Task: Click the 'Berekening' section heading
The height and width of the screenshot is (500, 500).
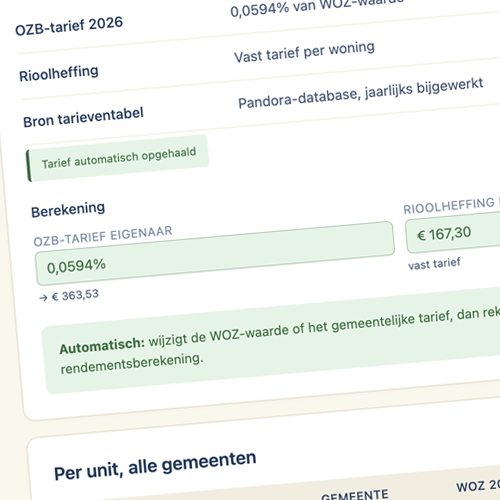Action: click(x=68, y=210)
